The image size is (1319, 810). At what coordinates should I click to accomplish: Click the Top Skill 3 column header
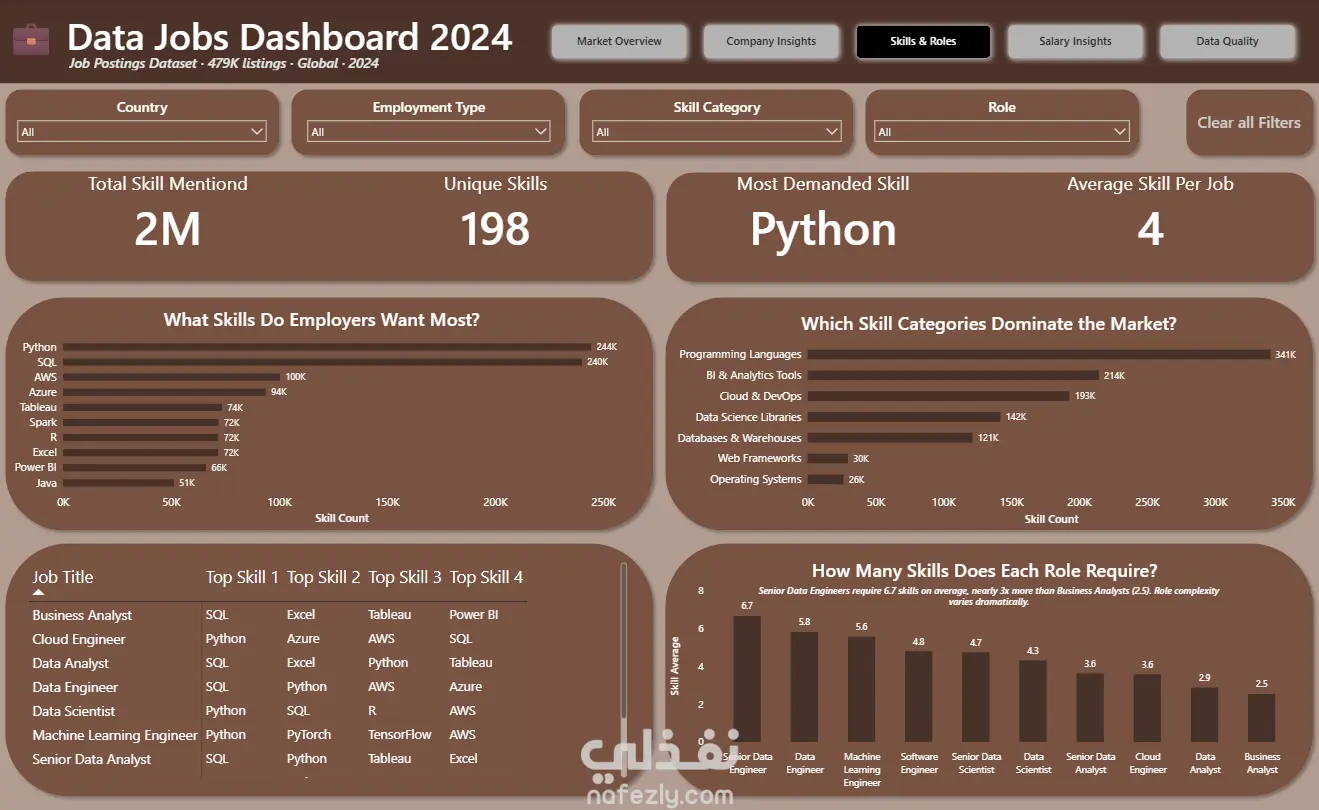404,577
